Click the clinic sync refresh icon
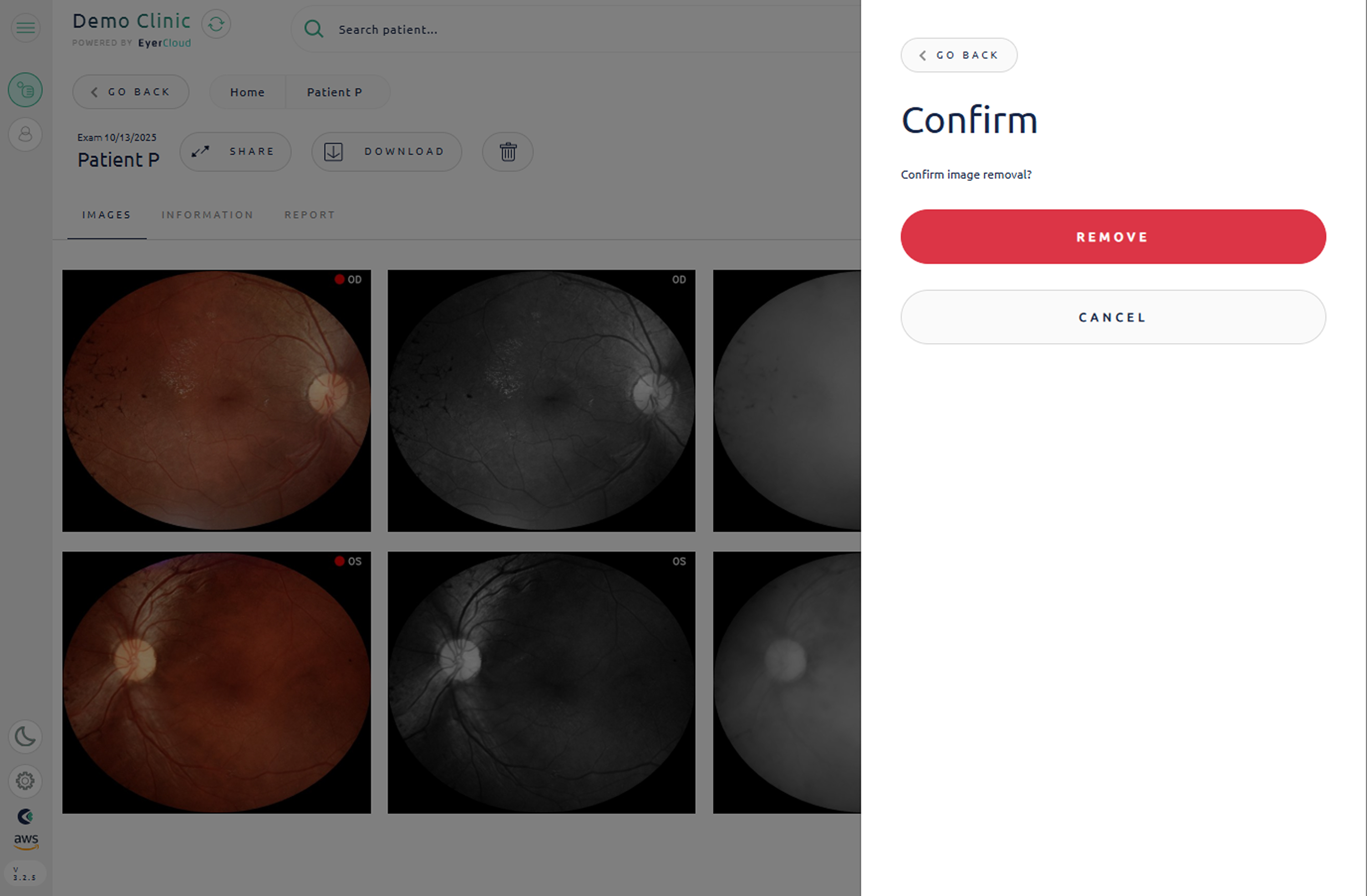This screenshot has width=1367, height=896. 216,24
